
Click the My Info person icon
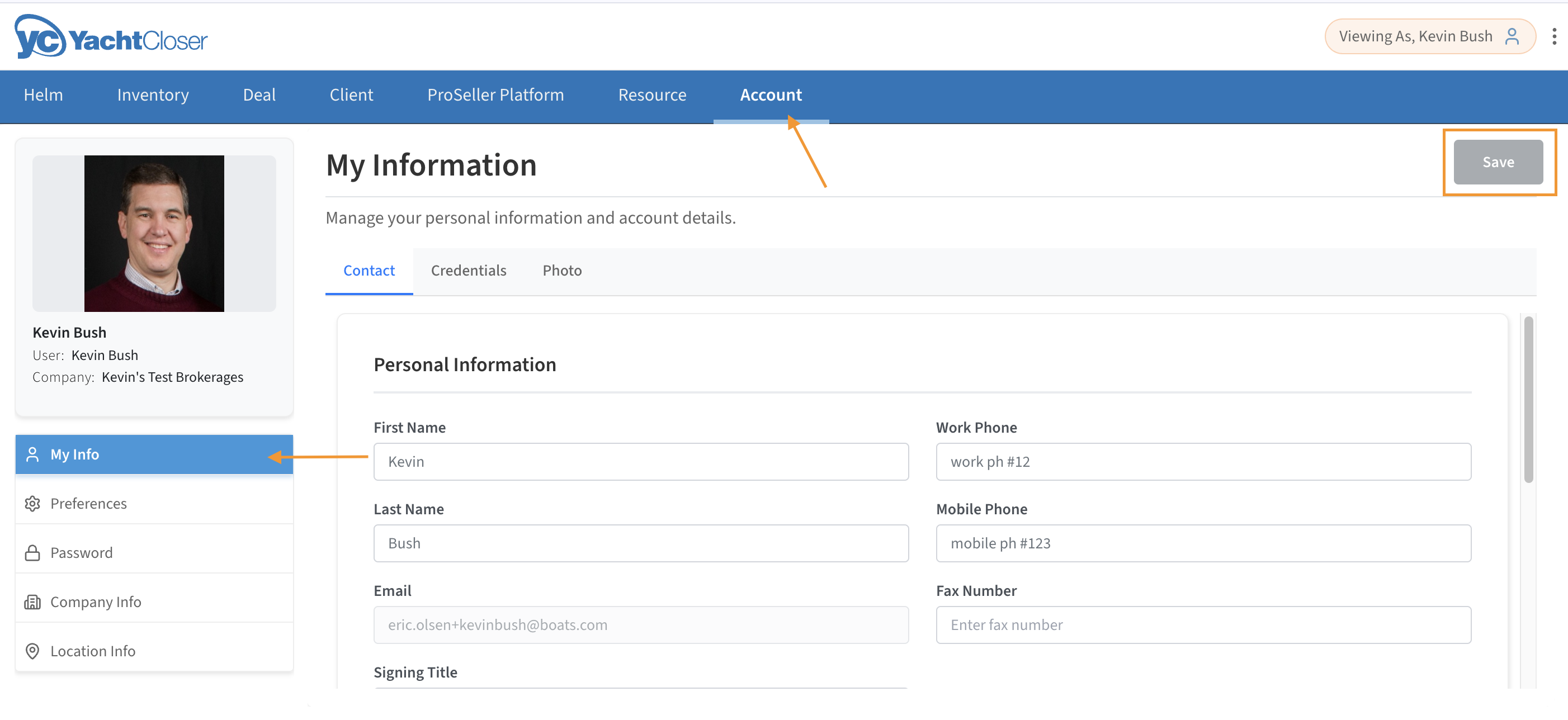pyautogui.click(x=32, y=454)
